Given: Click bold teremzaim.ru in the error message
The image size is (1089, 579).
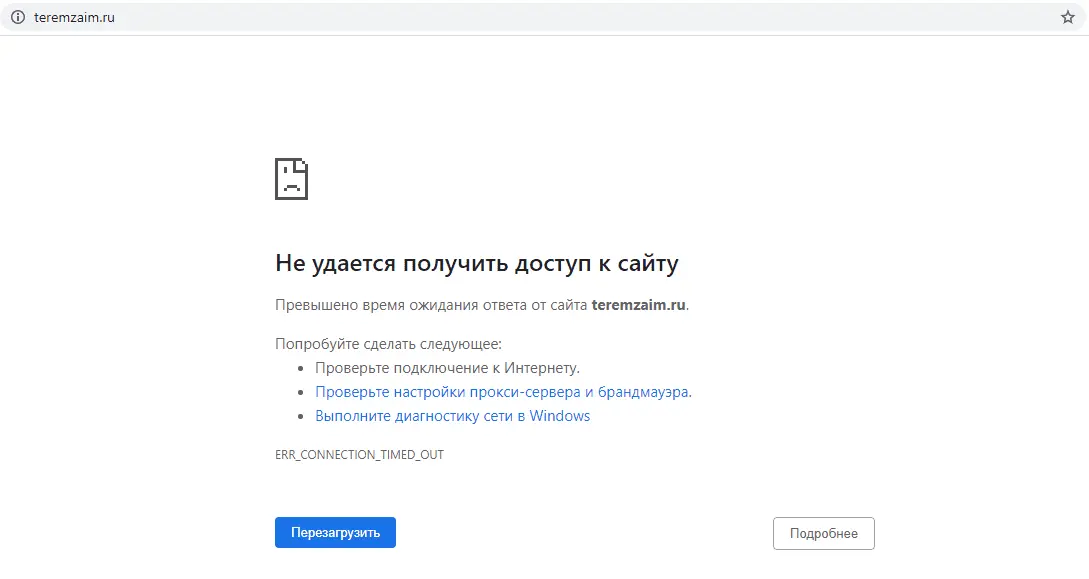Looking at the screenshot, I should (638, 304).
